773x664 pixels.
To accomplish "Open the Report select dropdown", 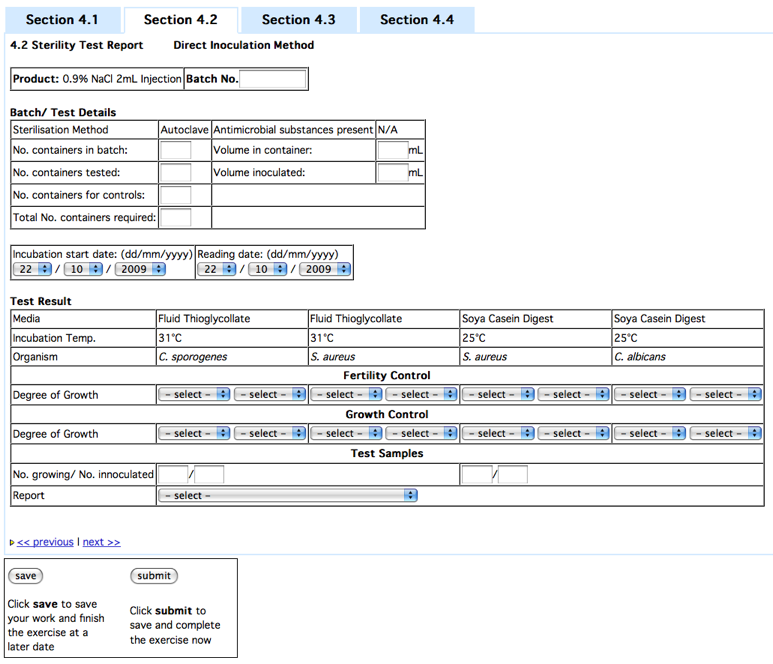I will coord(287,495).
